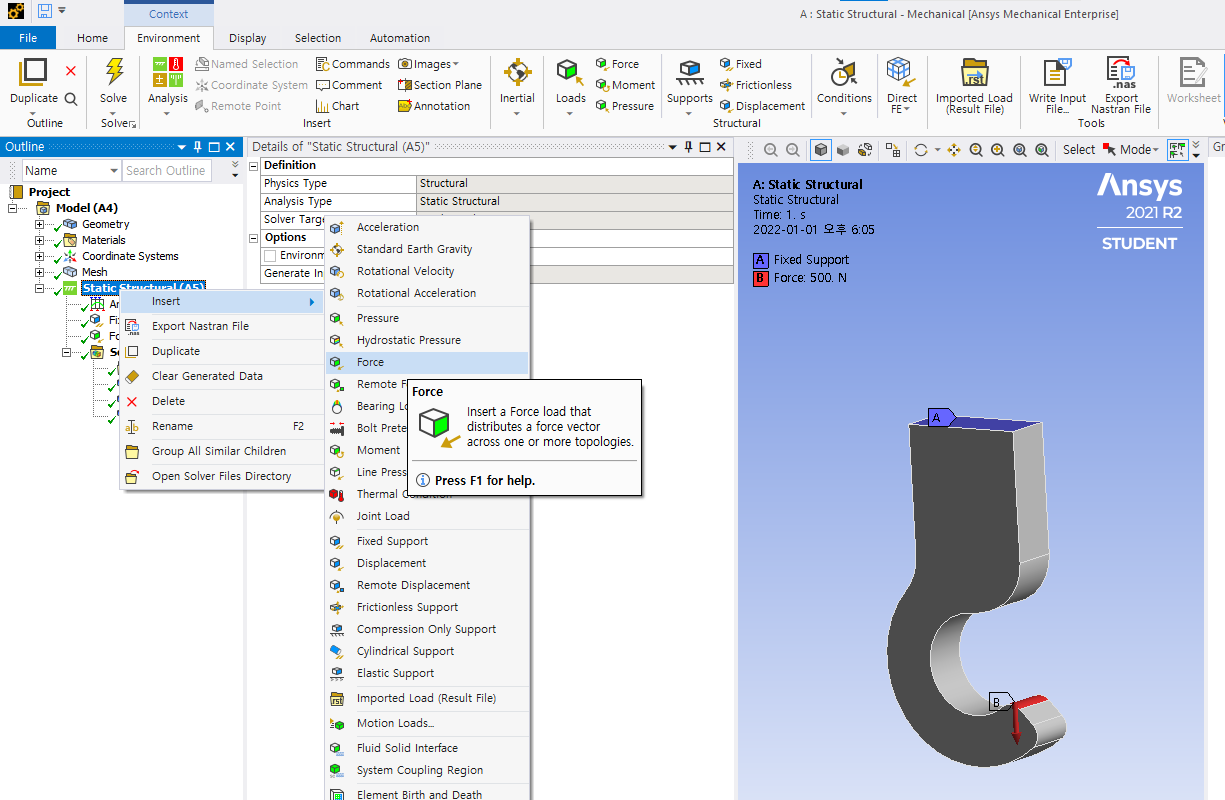This screenshot has width=1225, height=800.
Task: Toggle pin on Details panel
Action: click(x=688, y=147)
